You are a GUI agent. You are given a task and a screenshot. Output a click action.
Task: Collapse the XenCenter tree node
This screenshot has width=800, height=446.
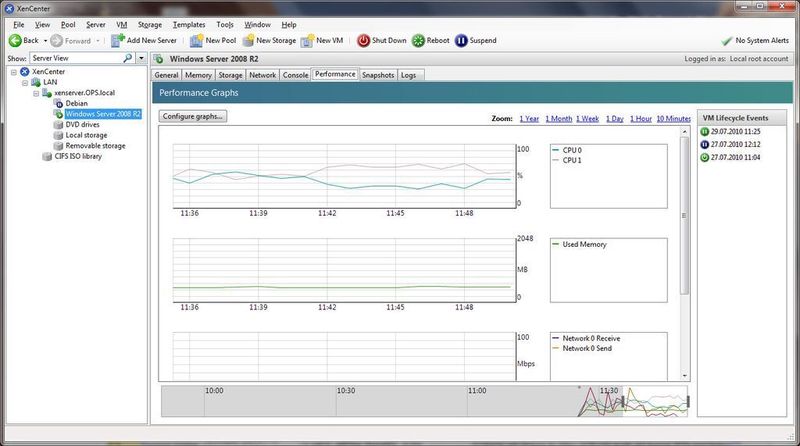[14, 72]
